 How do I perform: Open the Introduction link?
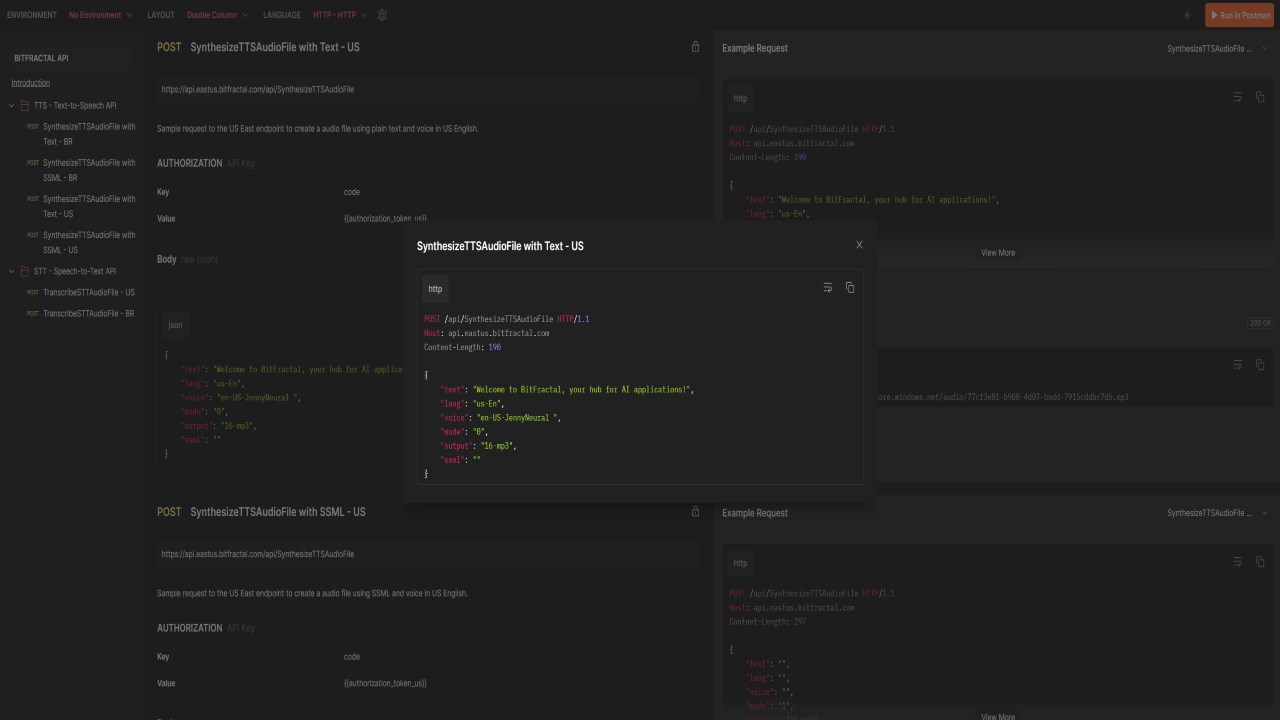click(x=31, y=83)
